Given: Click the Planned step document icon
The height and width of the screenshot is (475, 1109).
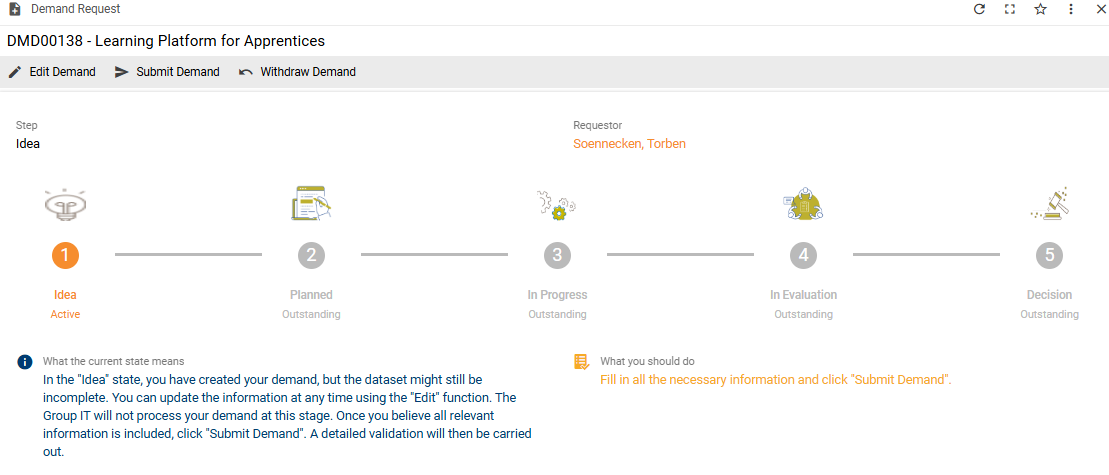Looking at the screenshot, I should [x=311, y=204].
